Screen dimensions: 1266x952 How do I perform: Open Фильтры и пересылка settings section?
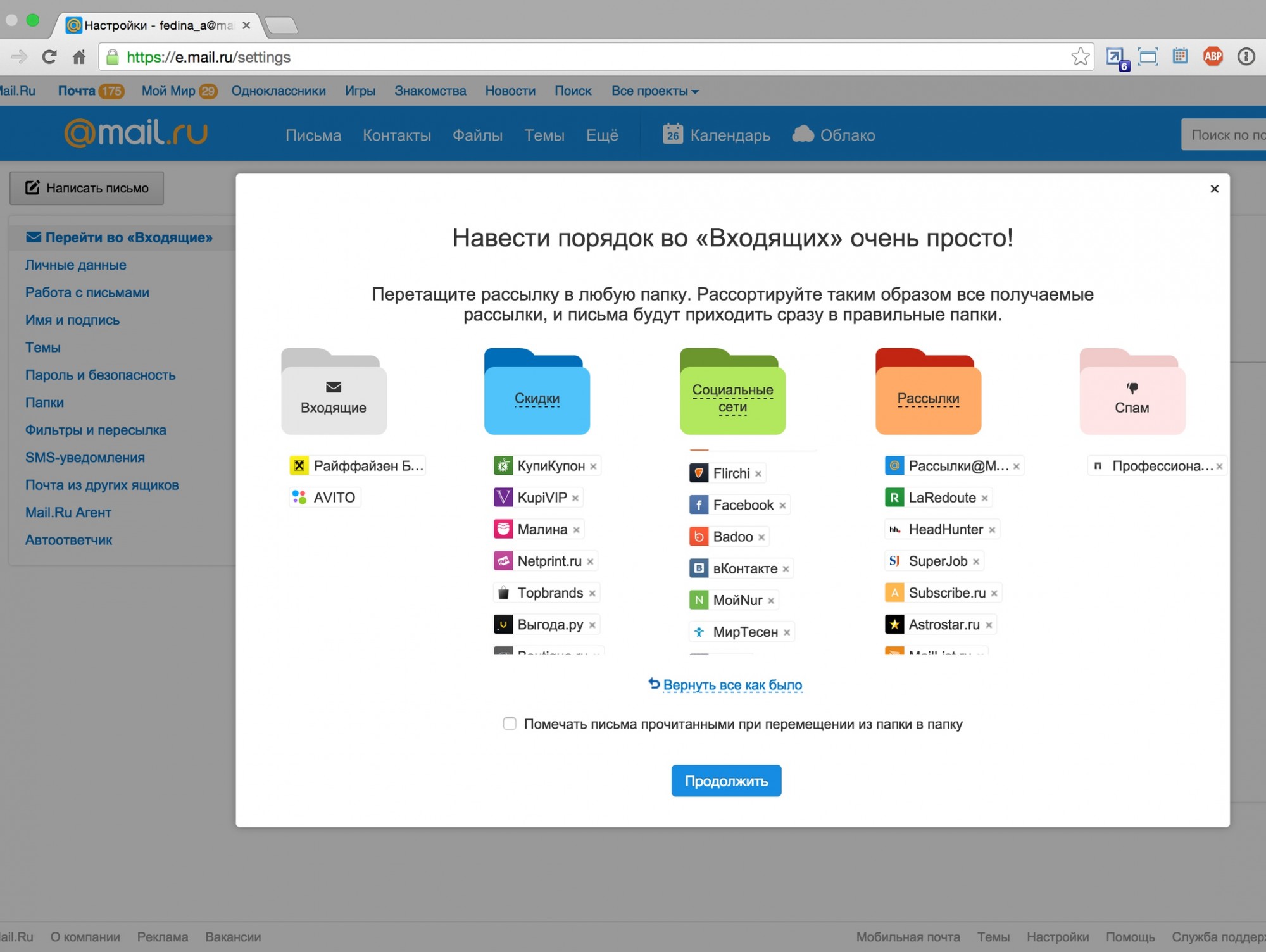95,429
